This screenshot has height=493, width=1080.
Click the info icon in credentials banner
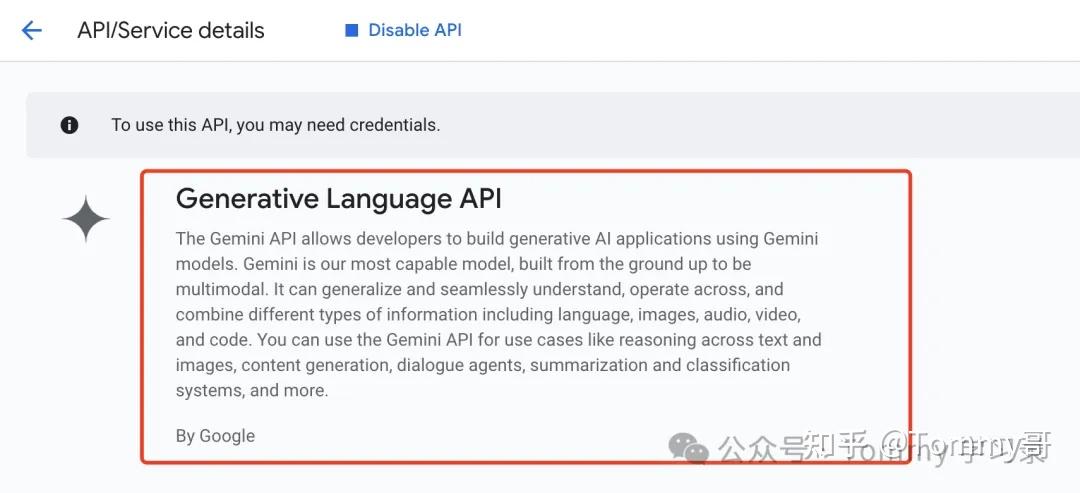69,125
